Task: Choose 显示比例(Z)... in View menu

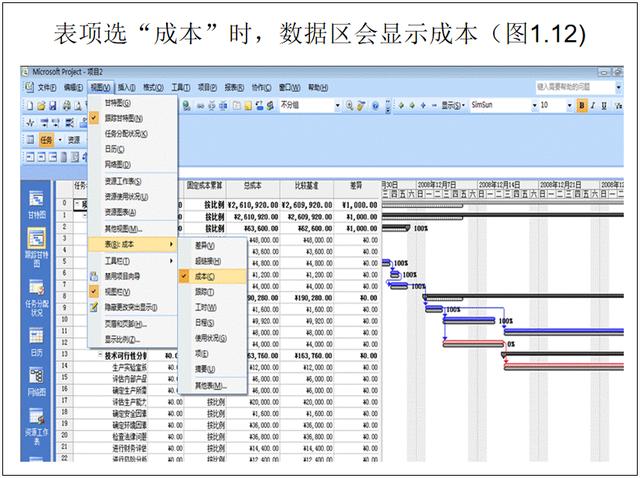Action: [133, 340]
